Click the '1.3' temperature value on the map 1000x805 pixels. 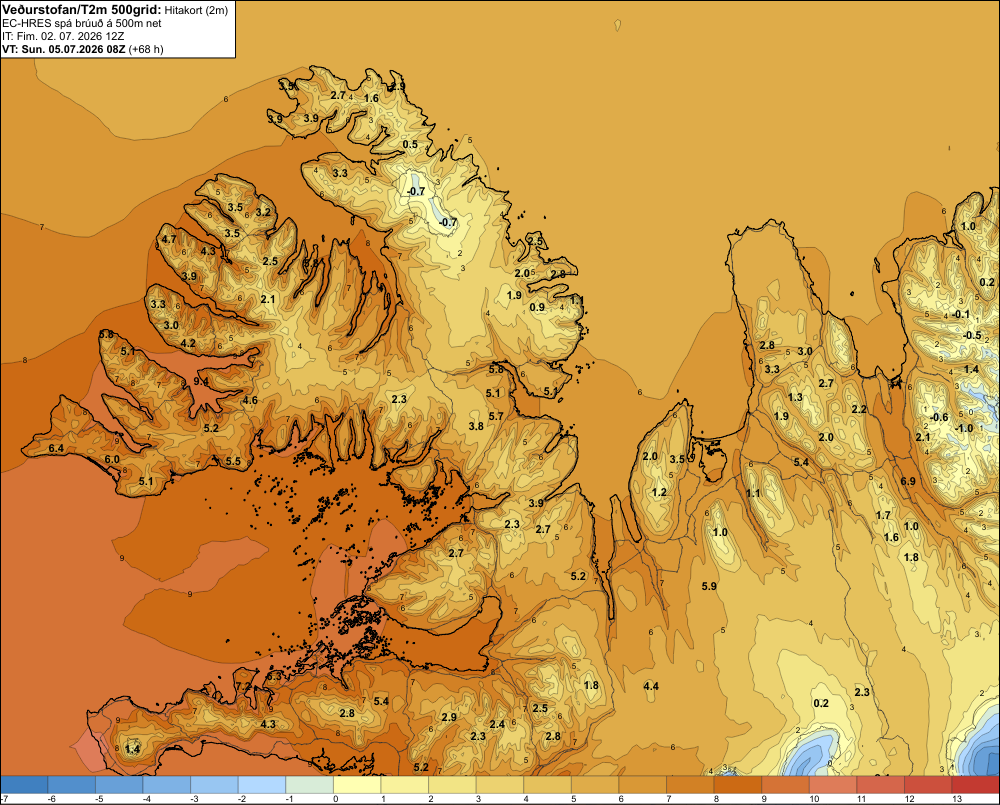coord(795,397)
